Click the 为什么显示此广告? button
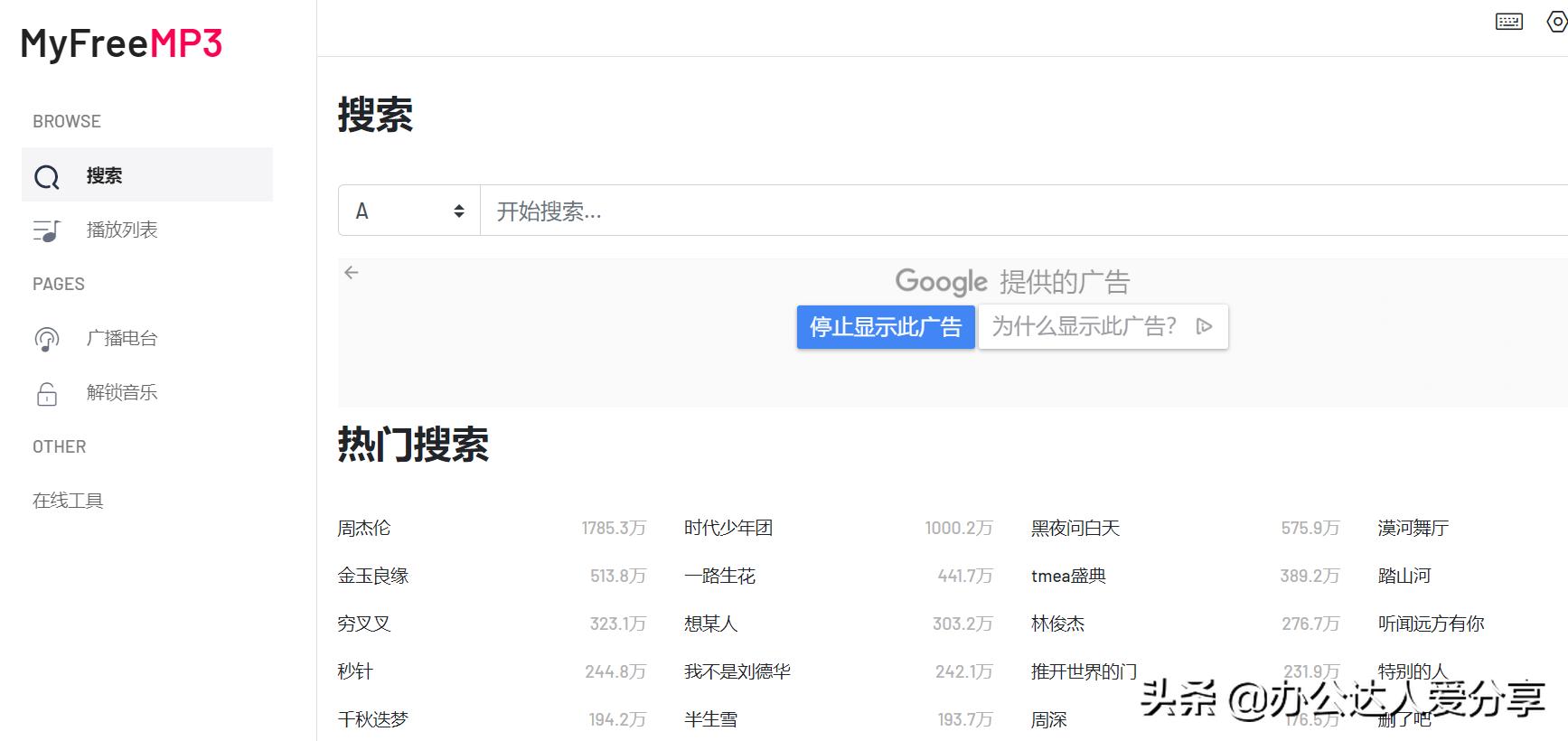The height and width of the screenshot is (741, 1568). [x=1103, y=326]
